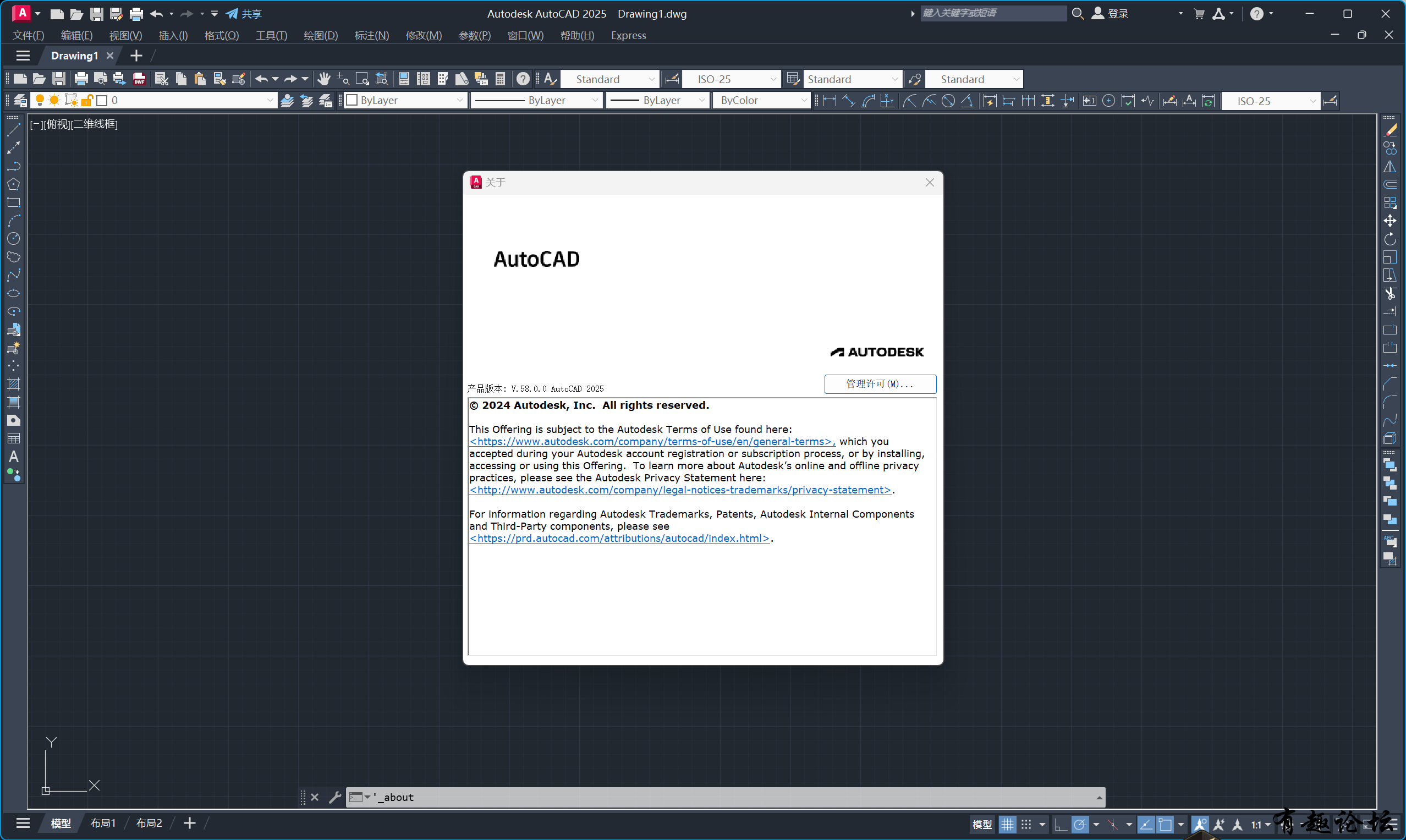
Task: Open the general-terms Terms of Use link
Action: (x=652, y=442)
